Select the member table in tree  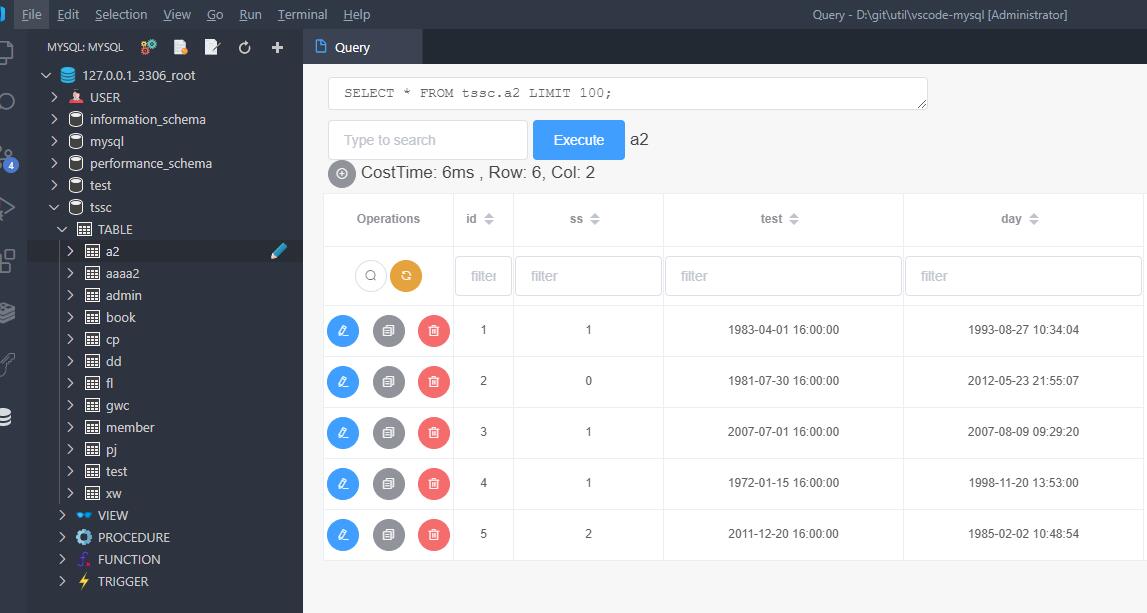[130, 427]
